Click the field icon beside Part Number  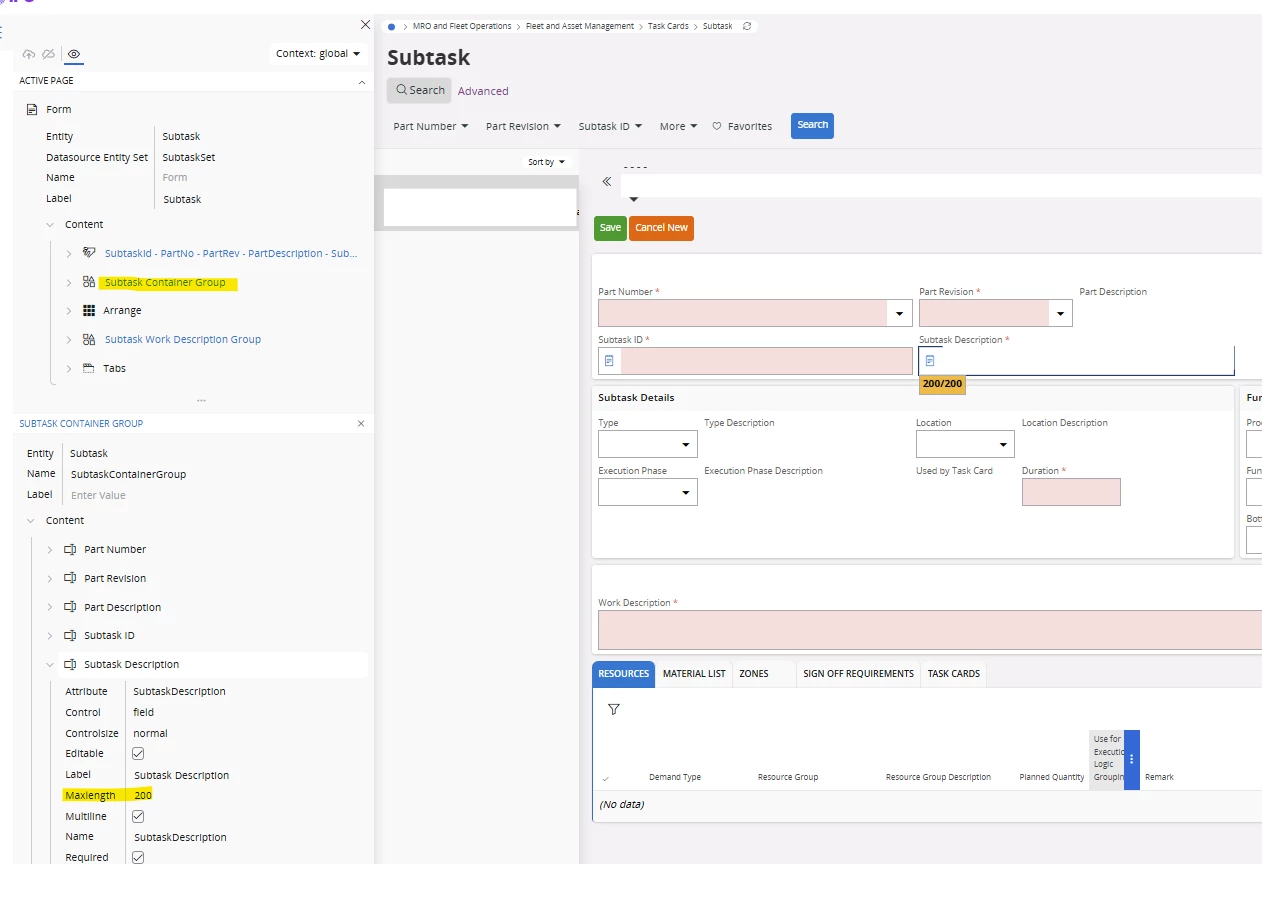tap(70, 549)
